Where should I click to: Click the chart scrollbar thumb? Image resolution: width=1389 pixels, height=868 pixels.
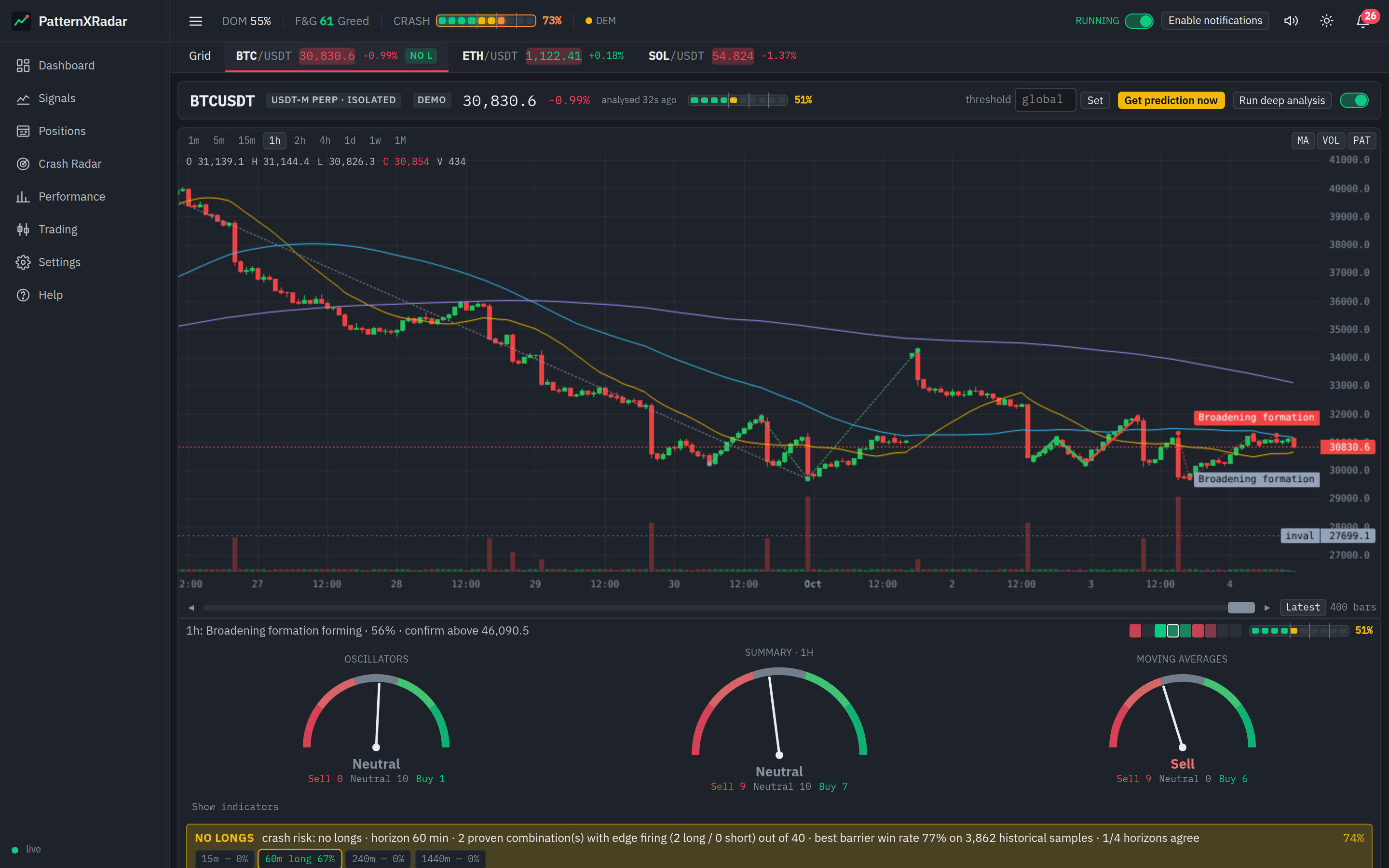pyautogui.click(x=1241, y=608)
